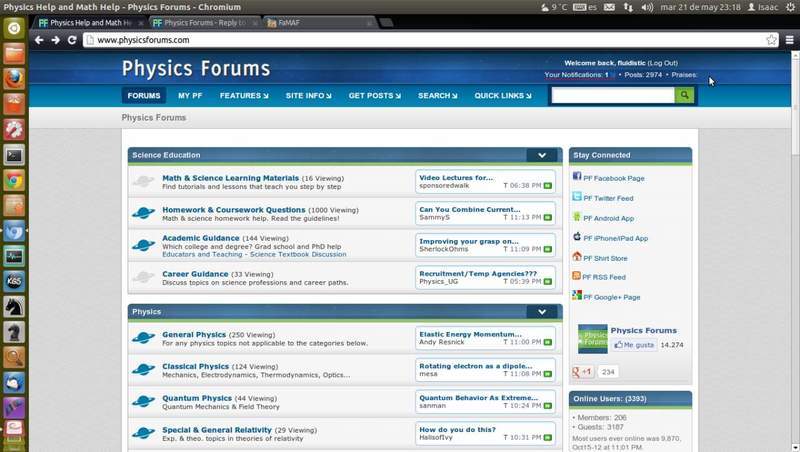Open the Science Textbook Discussion subforum link
The image size is (800, 452).
tap(298, 254)
